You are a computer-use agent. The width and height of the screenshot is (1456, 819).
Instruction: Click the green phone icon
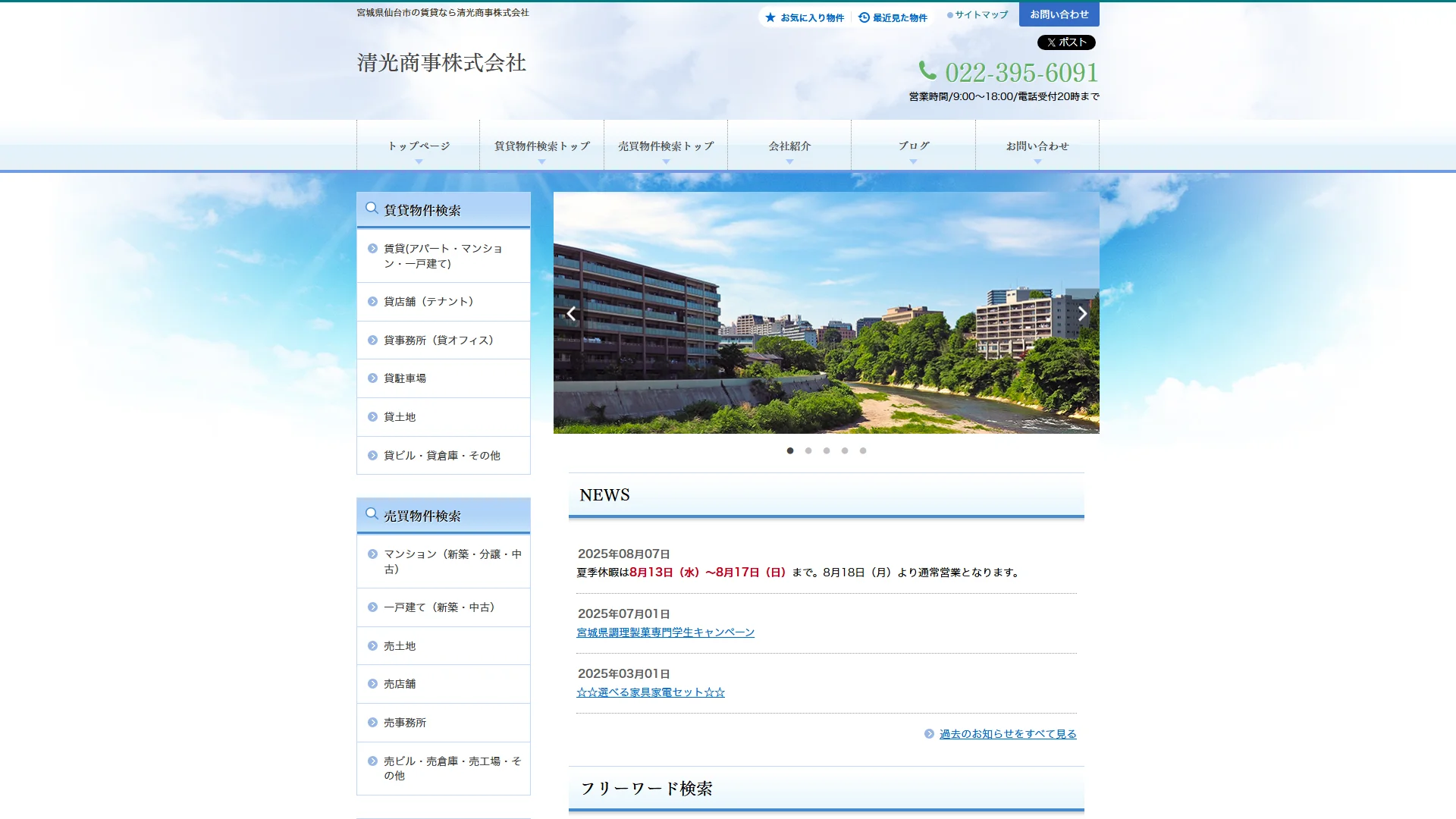pyautogui.click(x=927, y=71)
